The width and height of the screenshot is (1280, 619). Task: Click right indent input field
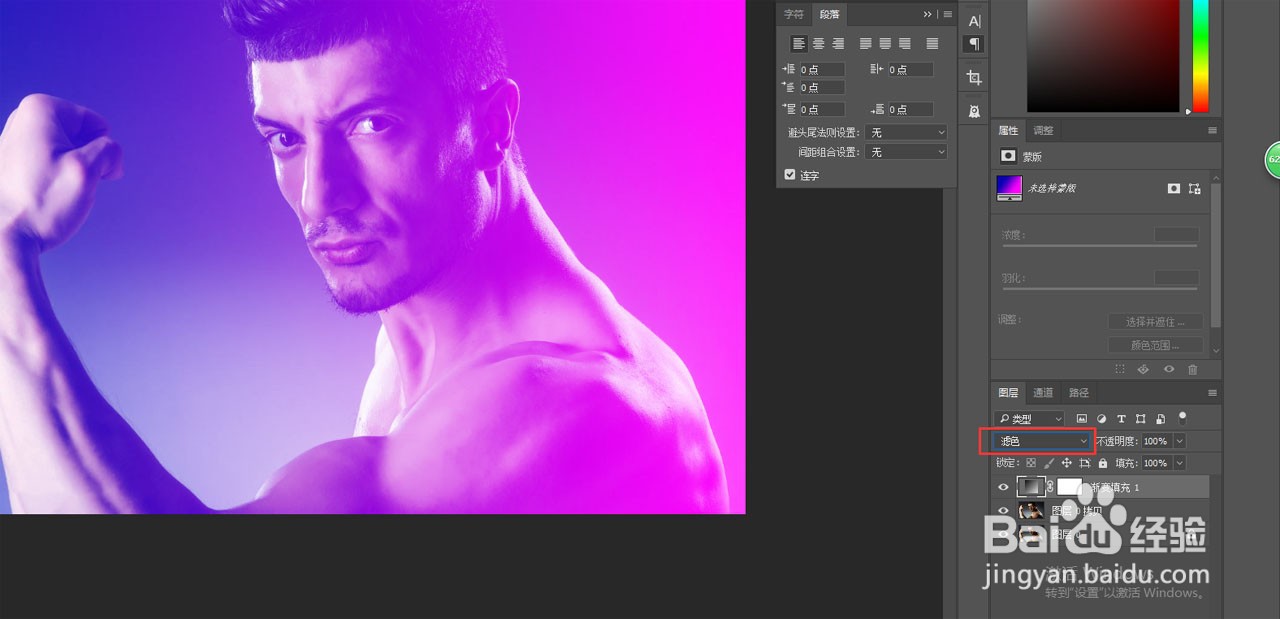[909, 70]
